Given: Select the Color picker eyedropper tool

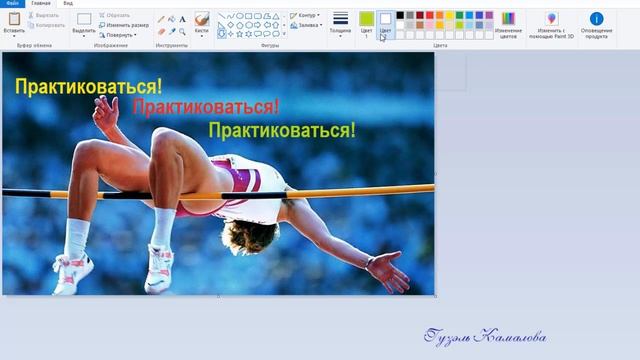Looking at the screenshot, I should point(172,31).
